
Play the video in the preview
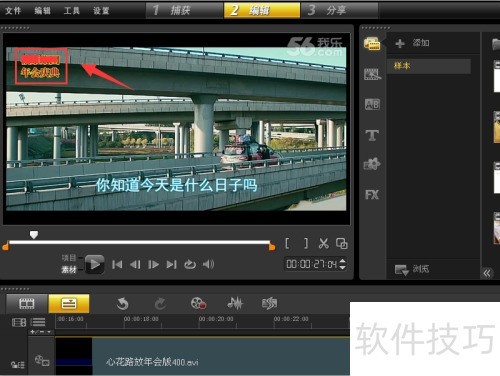click(95, 264)
